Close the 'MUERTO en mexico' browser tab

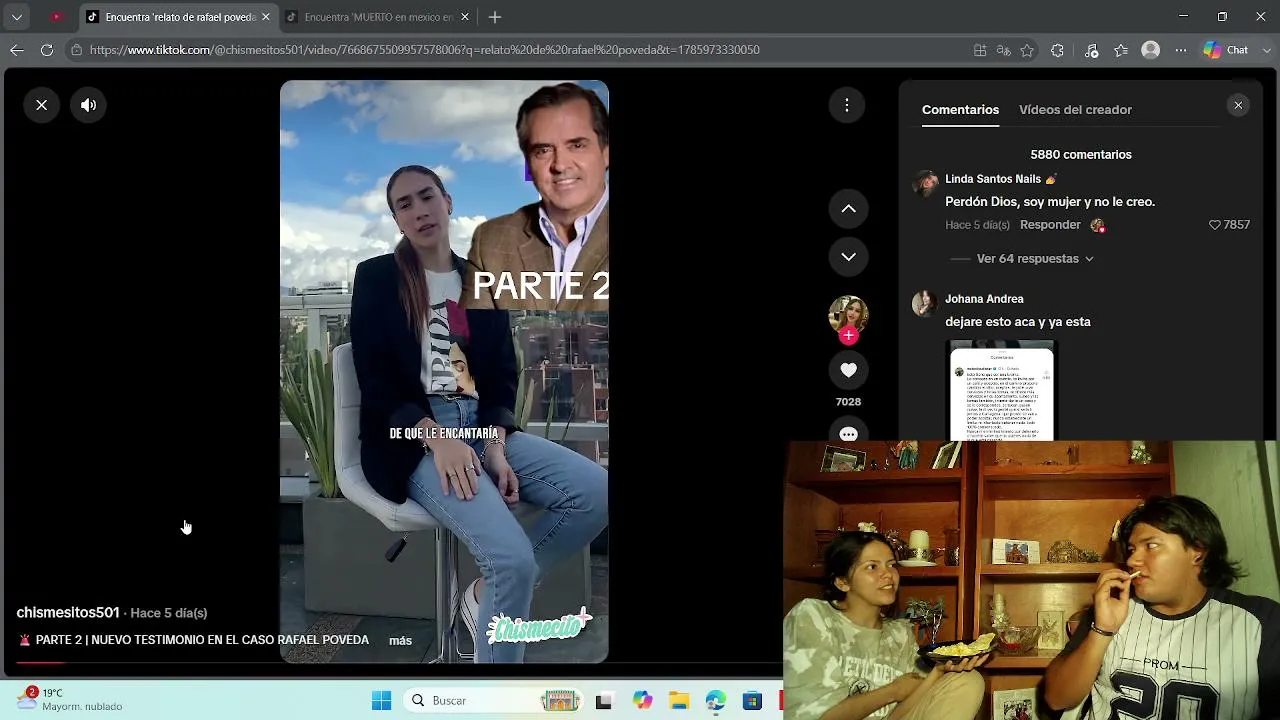pos(464,17)
